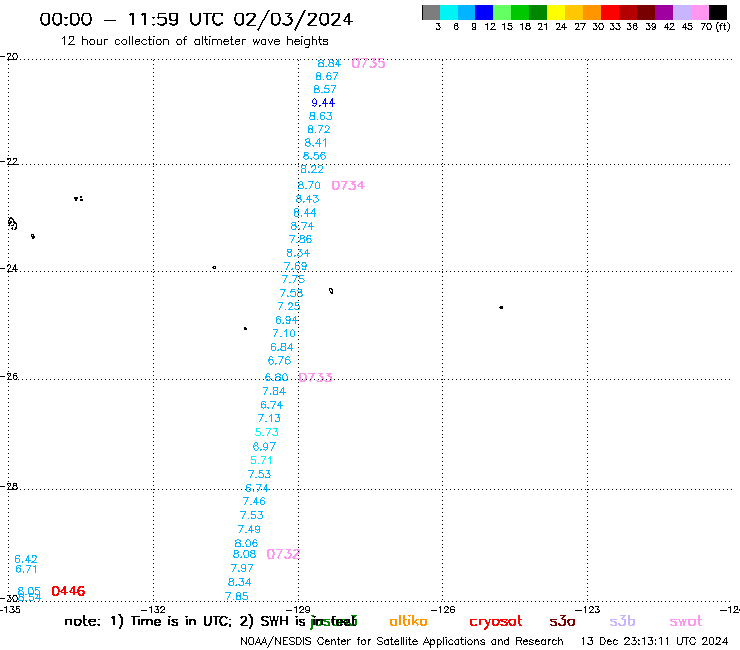Click the 8.67 wave height reading
The width and height of the screenshot is (740, 650).
(327, 76)
